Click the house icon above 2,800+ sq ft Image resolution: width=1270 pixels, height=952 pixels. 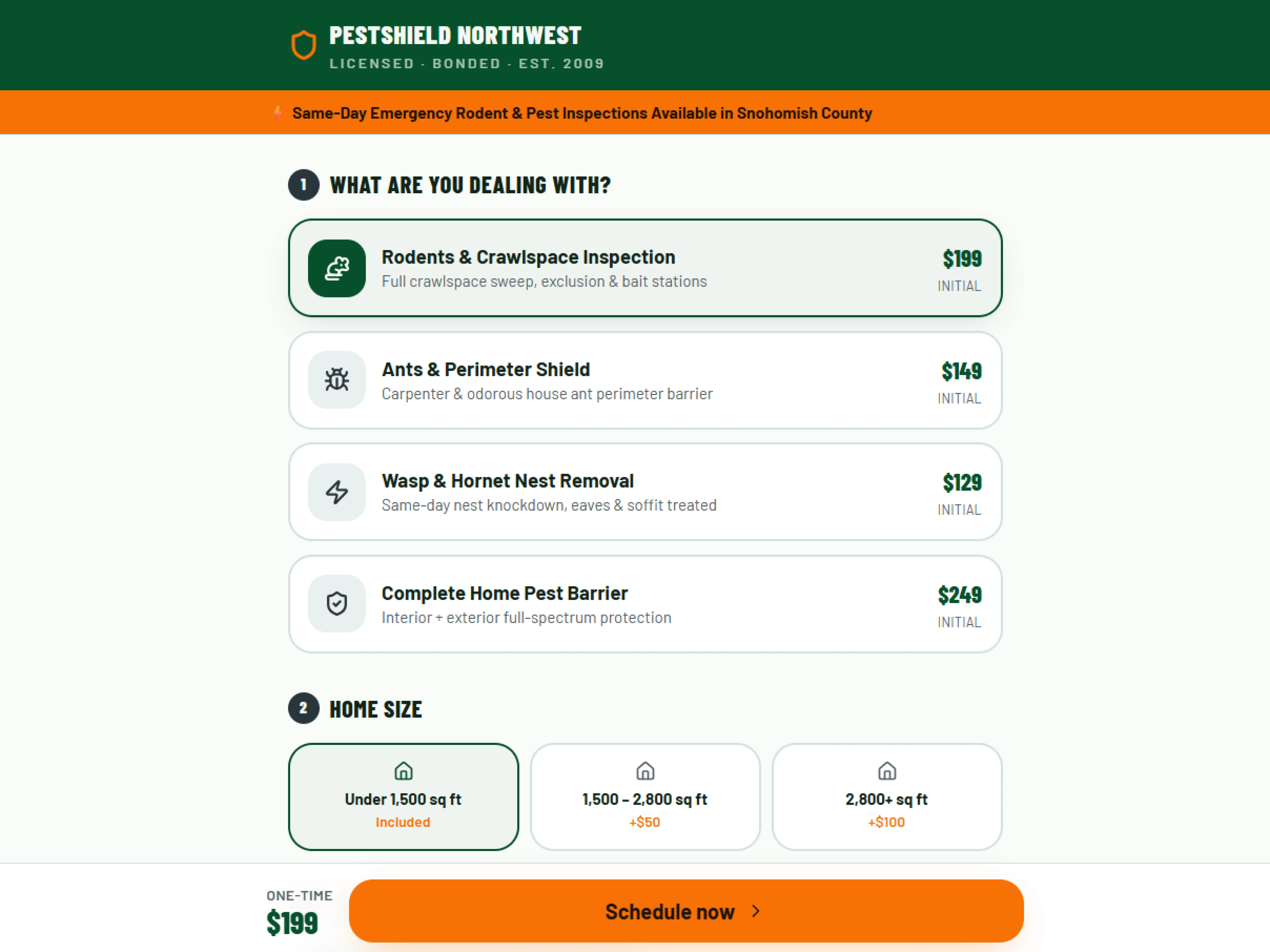pos(887,771)
